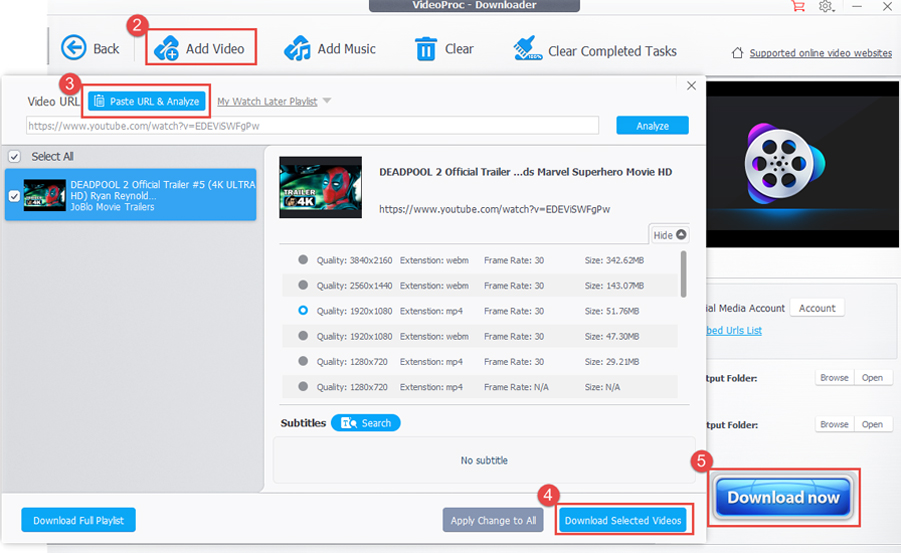Go back using the Back arrow icon

74,48
